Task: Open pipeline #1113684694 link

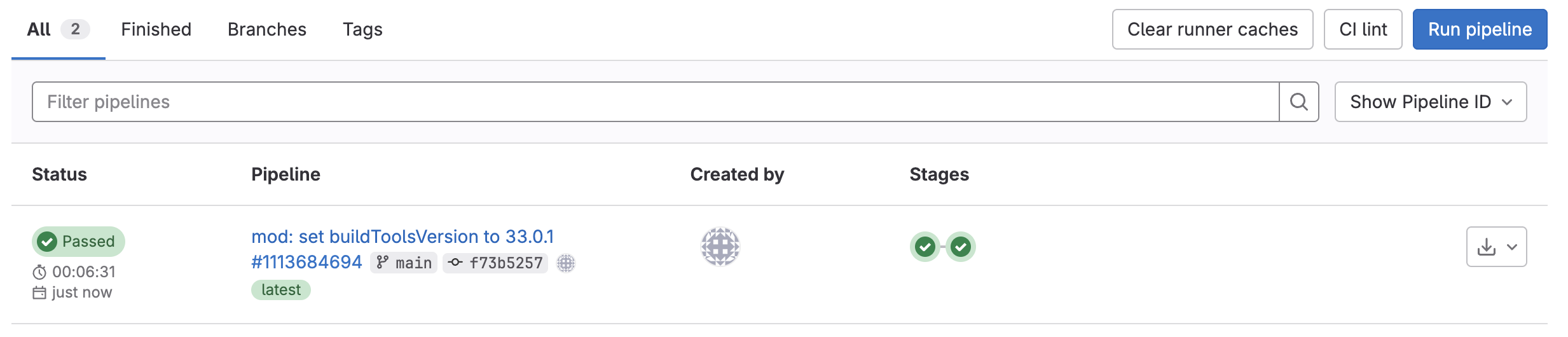Action: coord(306,262)
